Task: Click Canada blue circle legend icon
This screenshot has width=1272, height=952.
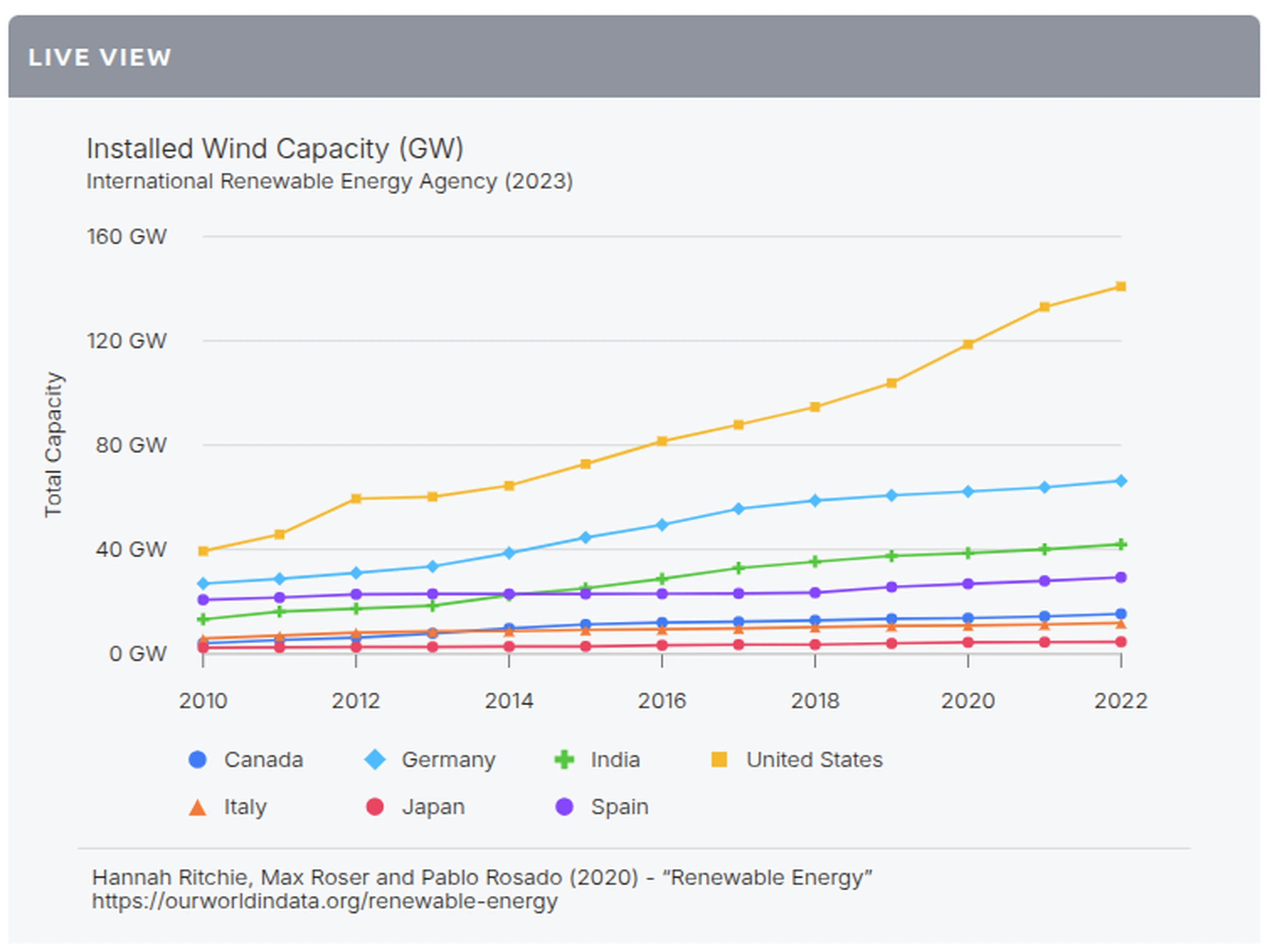Action: pos(197,760)
